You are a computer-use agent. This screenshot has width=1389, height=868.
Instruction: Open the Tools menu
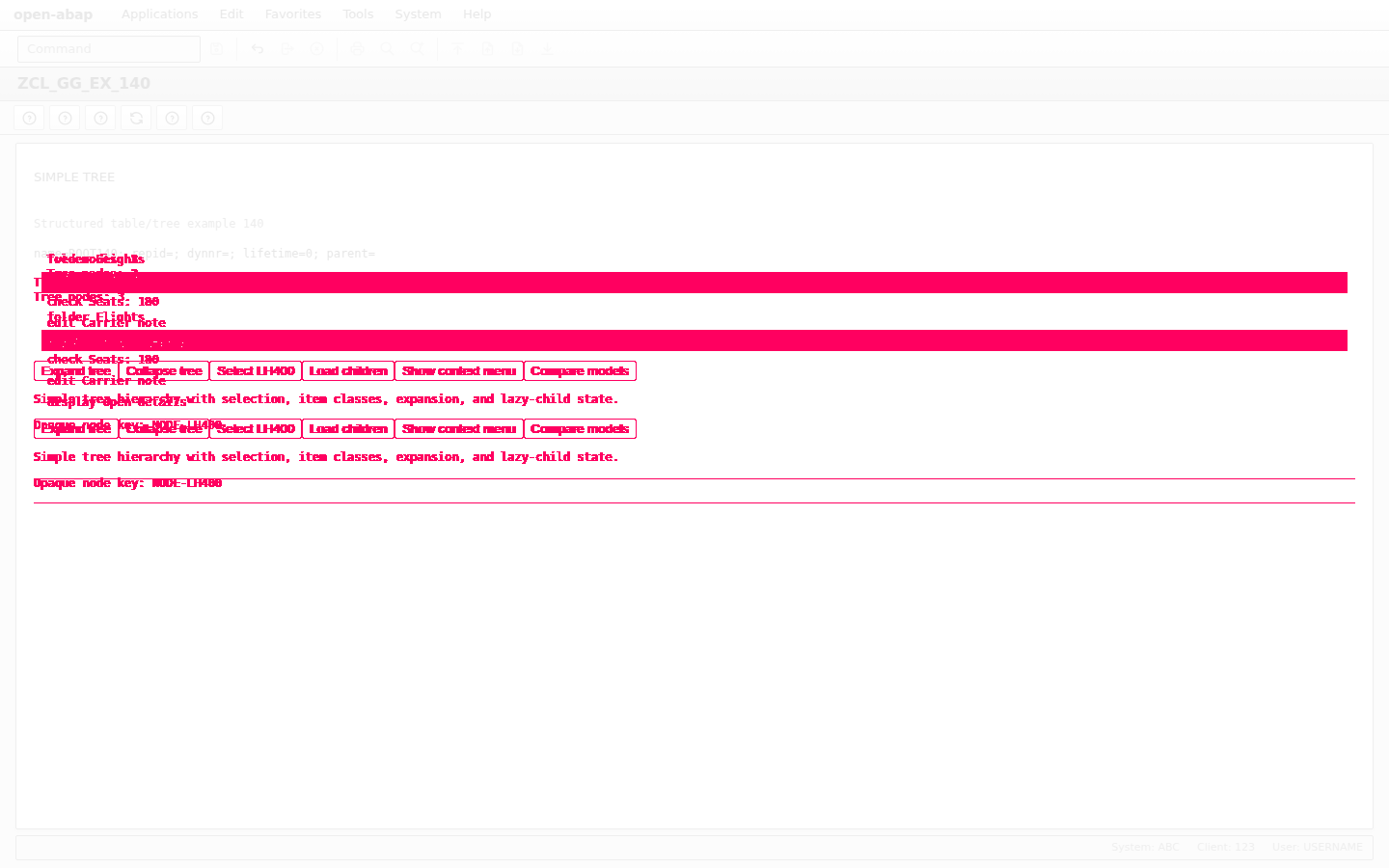(358, 14)
